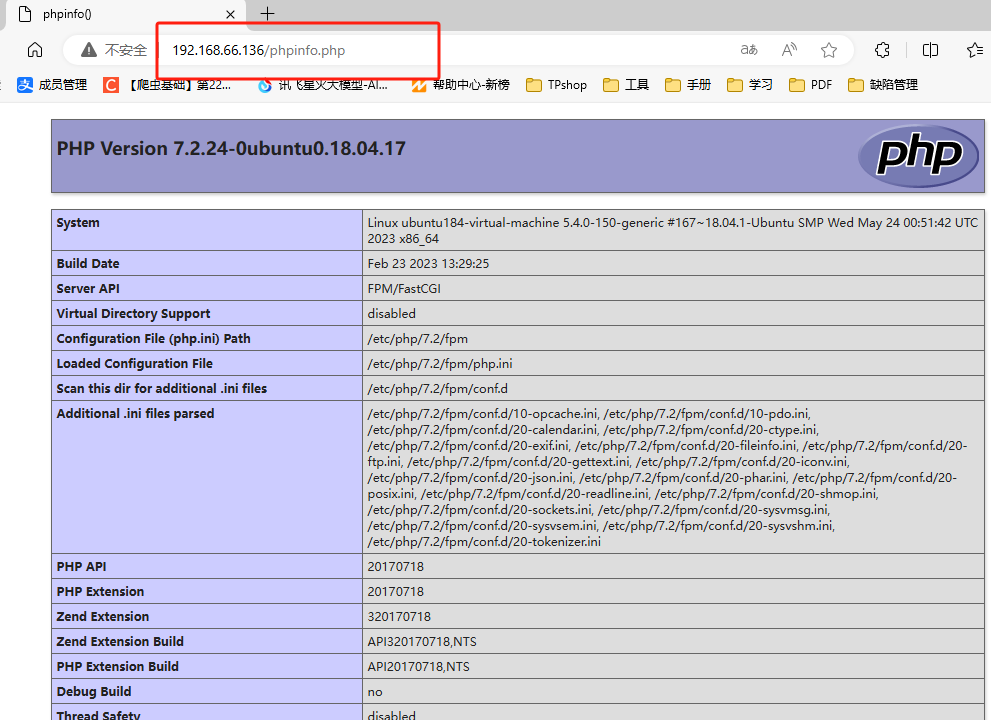The height and width of the screenshot is (720, 991).
Task: Open split screen view icon
Action: (930, 49)
